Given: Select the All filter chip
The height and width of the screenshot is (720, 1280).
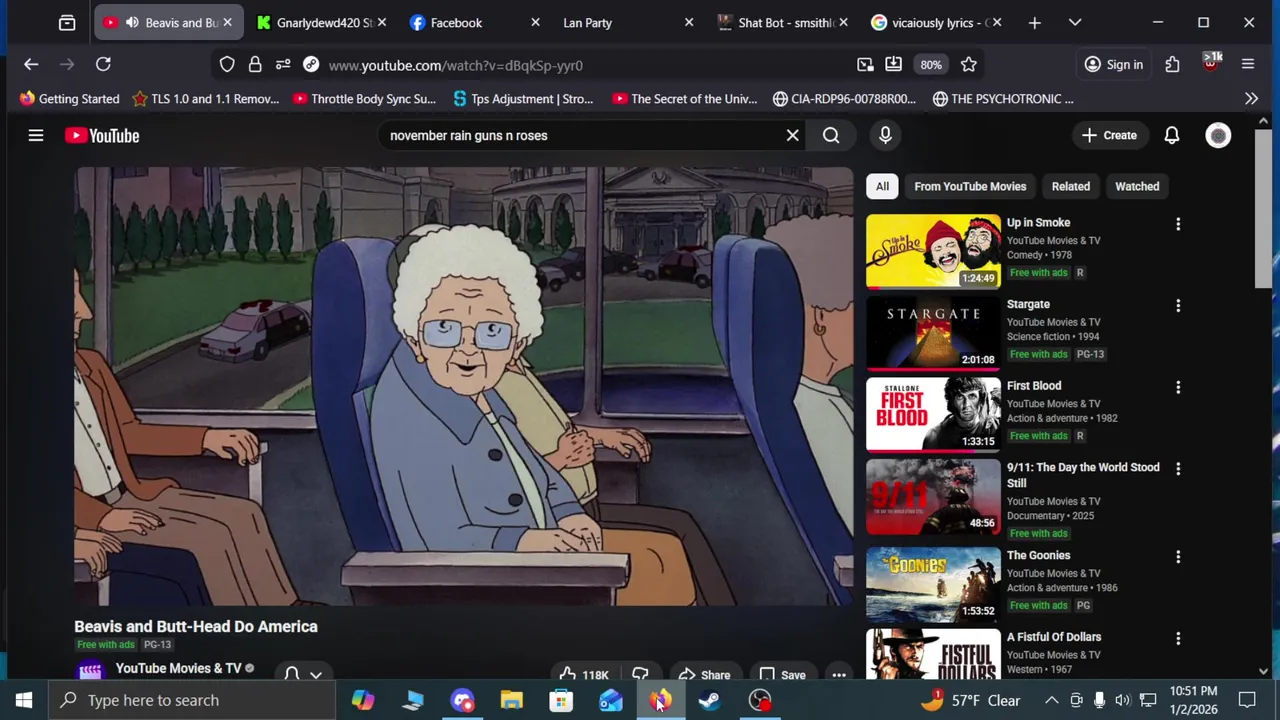Looking at the screenshot, I should 882,186.
